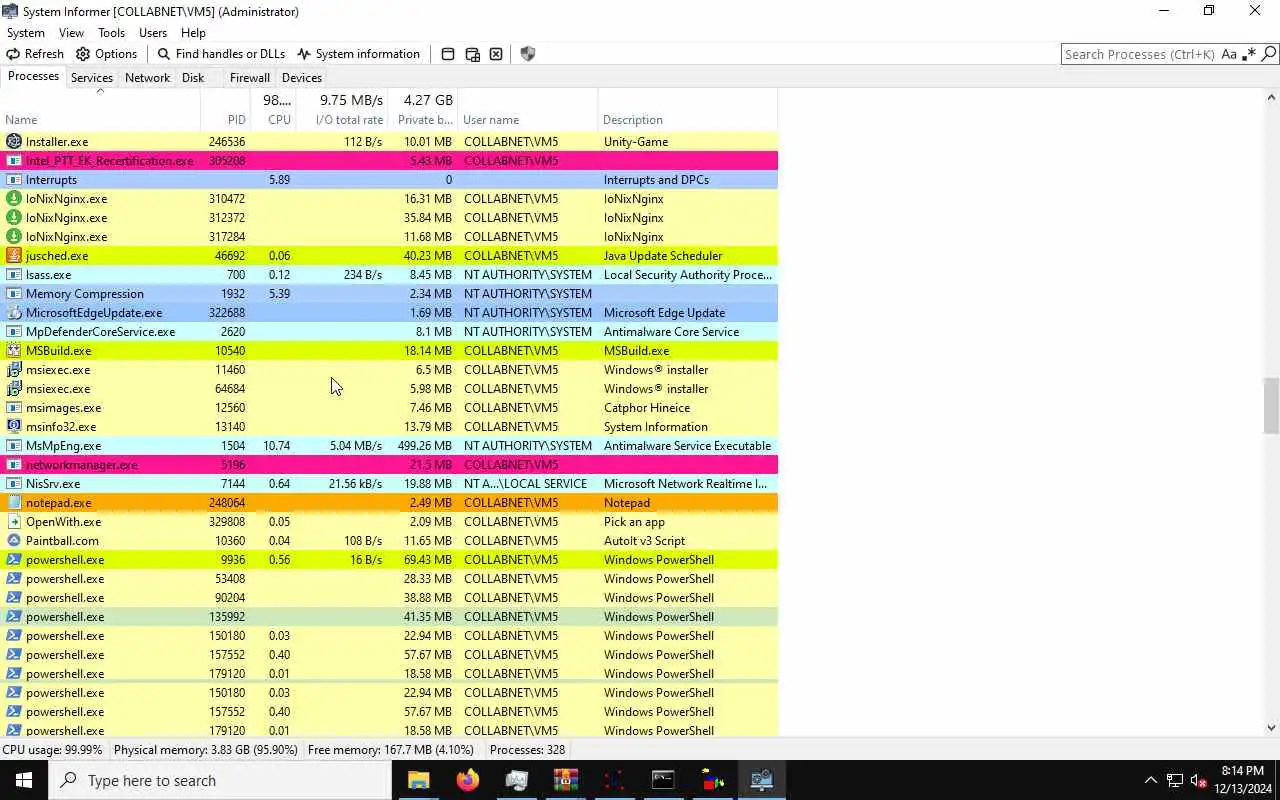Select powershell.exe with PID 135992
The height and width of the screenshot is (800, 1280).
(x=389, y=617)
